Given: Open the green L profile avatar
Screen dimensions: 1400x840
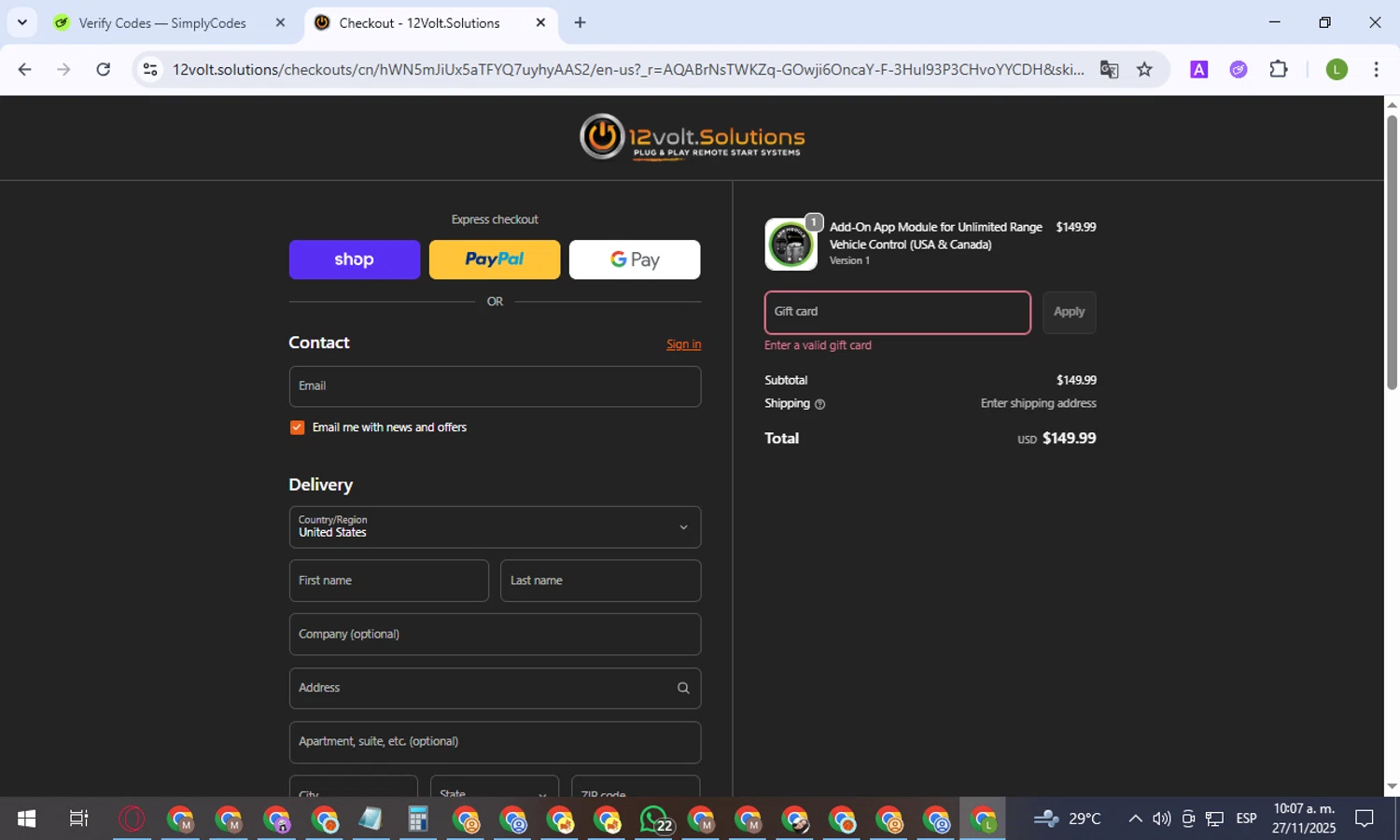Looking at the screenshot, I should point(1337,69).
